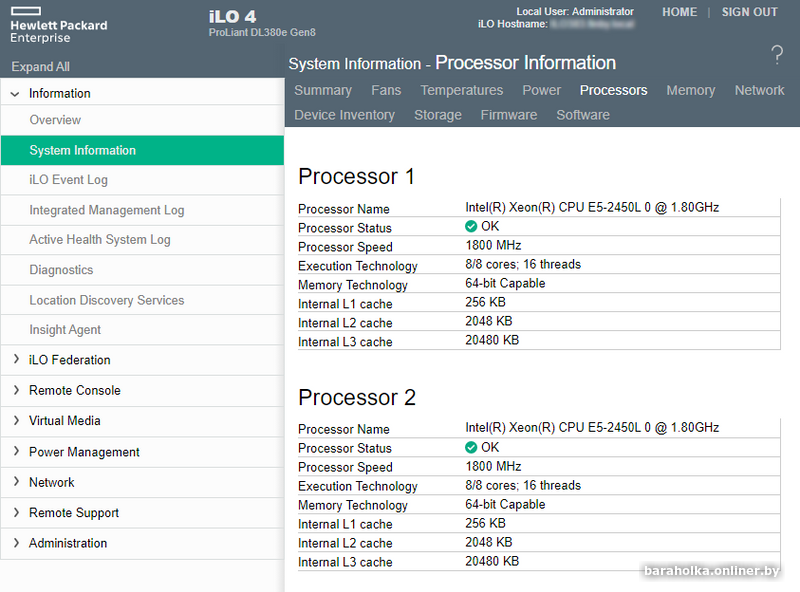Click Processor 2 L2 cache 2048 KB

point(489,542)
